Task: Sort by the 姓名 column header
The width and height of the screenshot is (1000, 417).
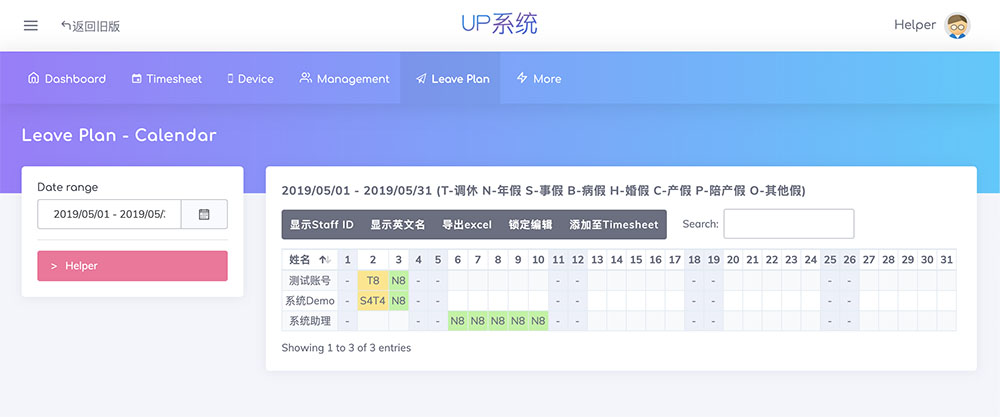Action: pos(308,259)
